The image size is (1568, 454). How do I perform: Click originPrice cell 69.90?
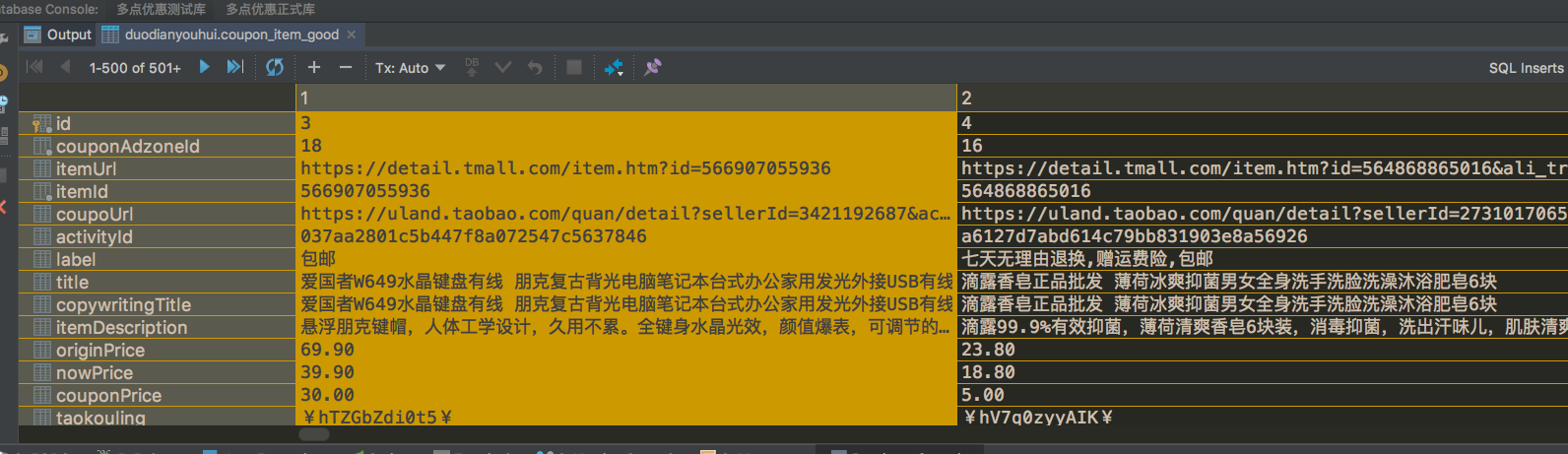point(626,350)
